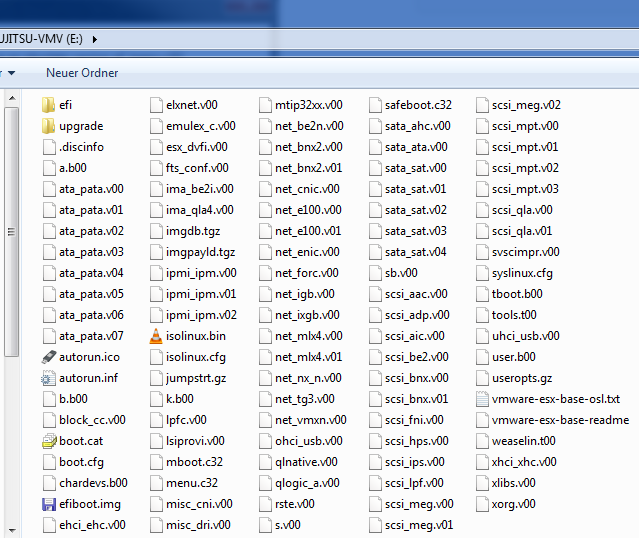639x538 pixels.
Task: Select the file name elxnet.v00
Action: [x=192, y=105]
